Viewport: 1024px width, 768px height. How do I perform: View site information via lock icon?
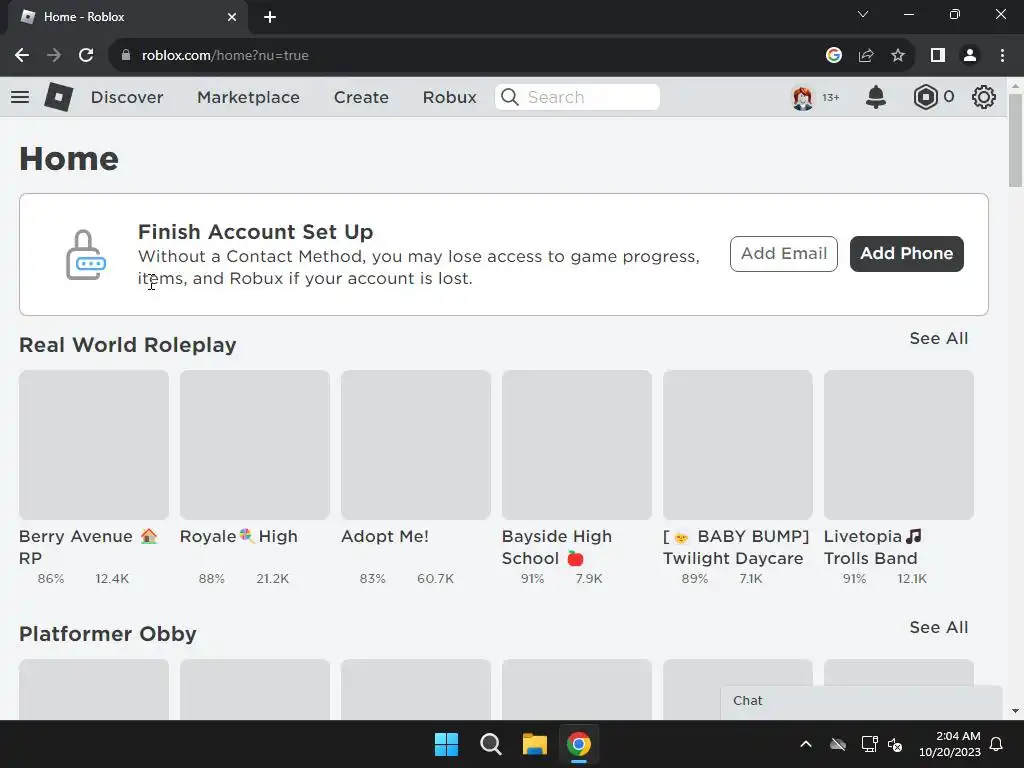click(125, 56)
